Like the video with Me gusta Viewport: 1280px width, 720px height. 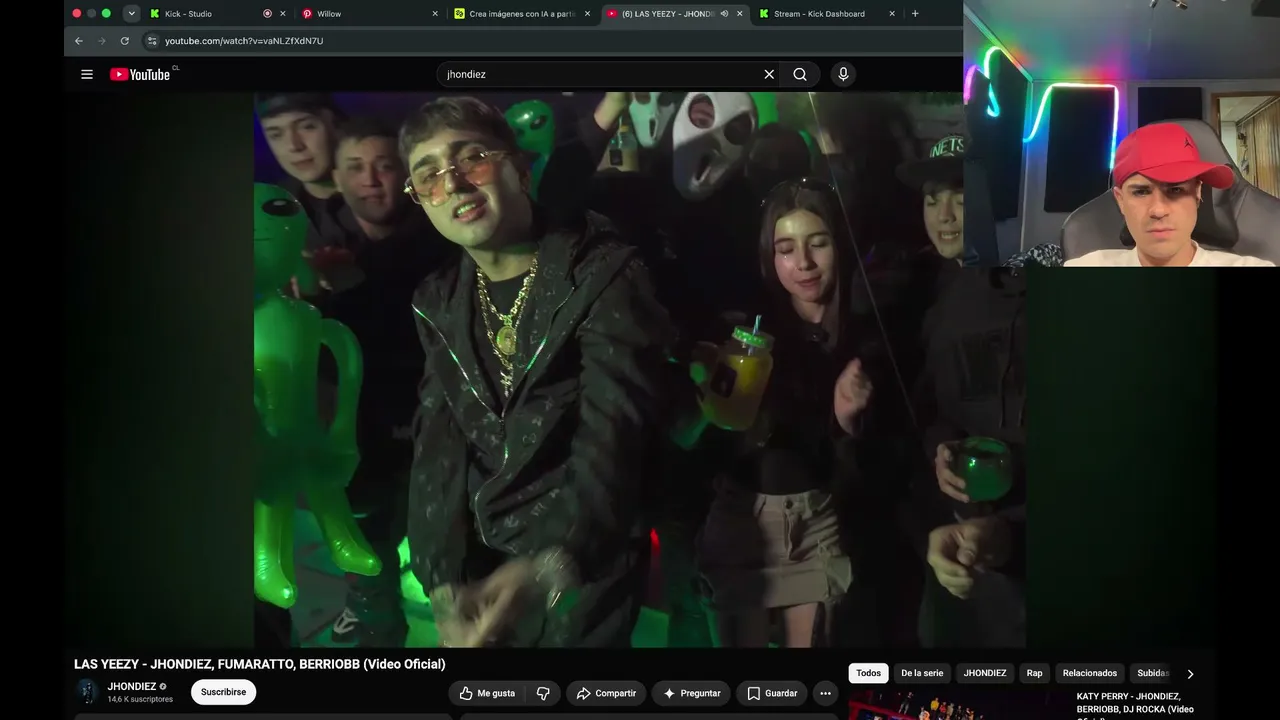(487, 693)
